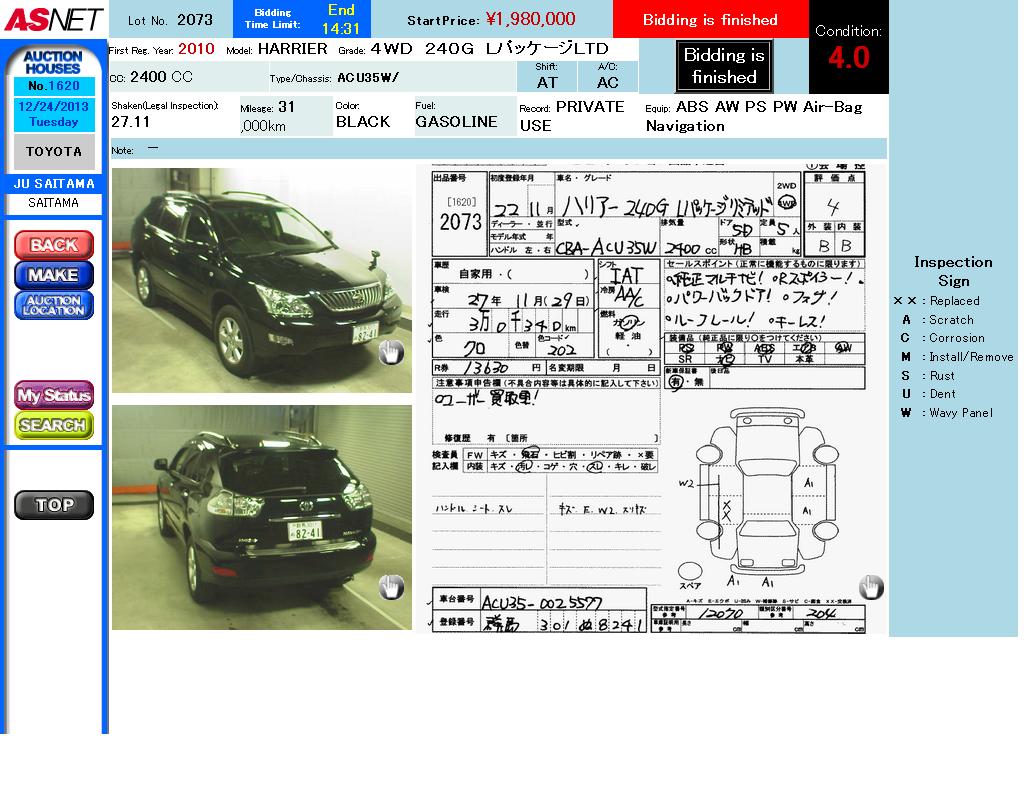Viewport: 1030px width, 796px height.
Task: Click the black Bidding is finished box
Action: pyautogui.click(x=724, y=66)
